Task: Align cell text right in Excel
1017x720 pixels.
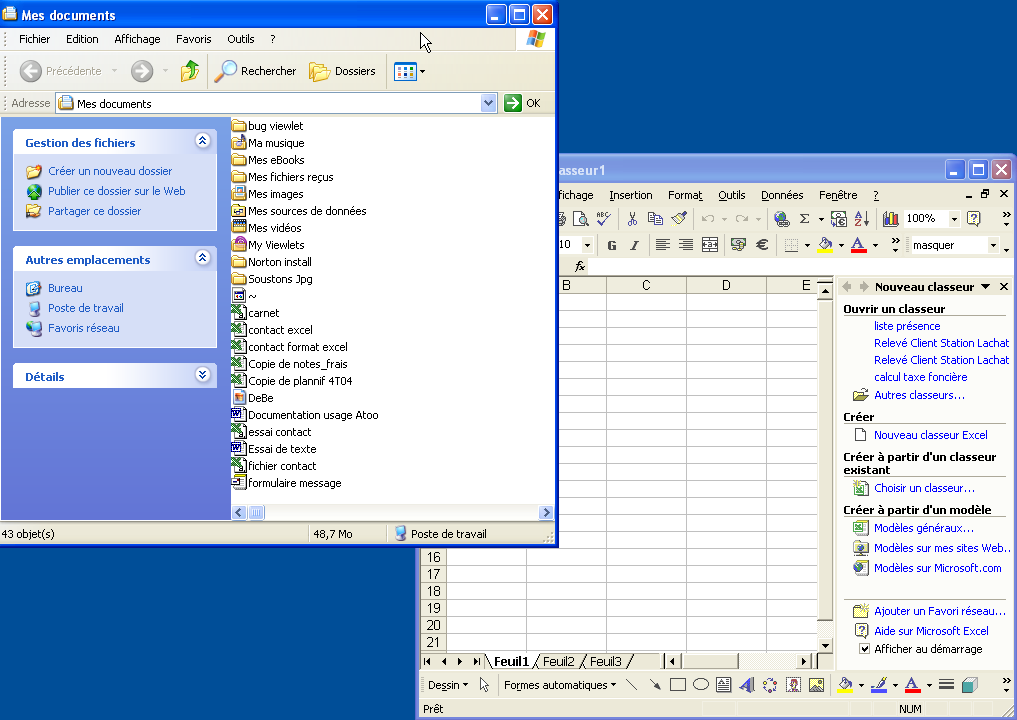Action: (686, 245)
